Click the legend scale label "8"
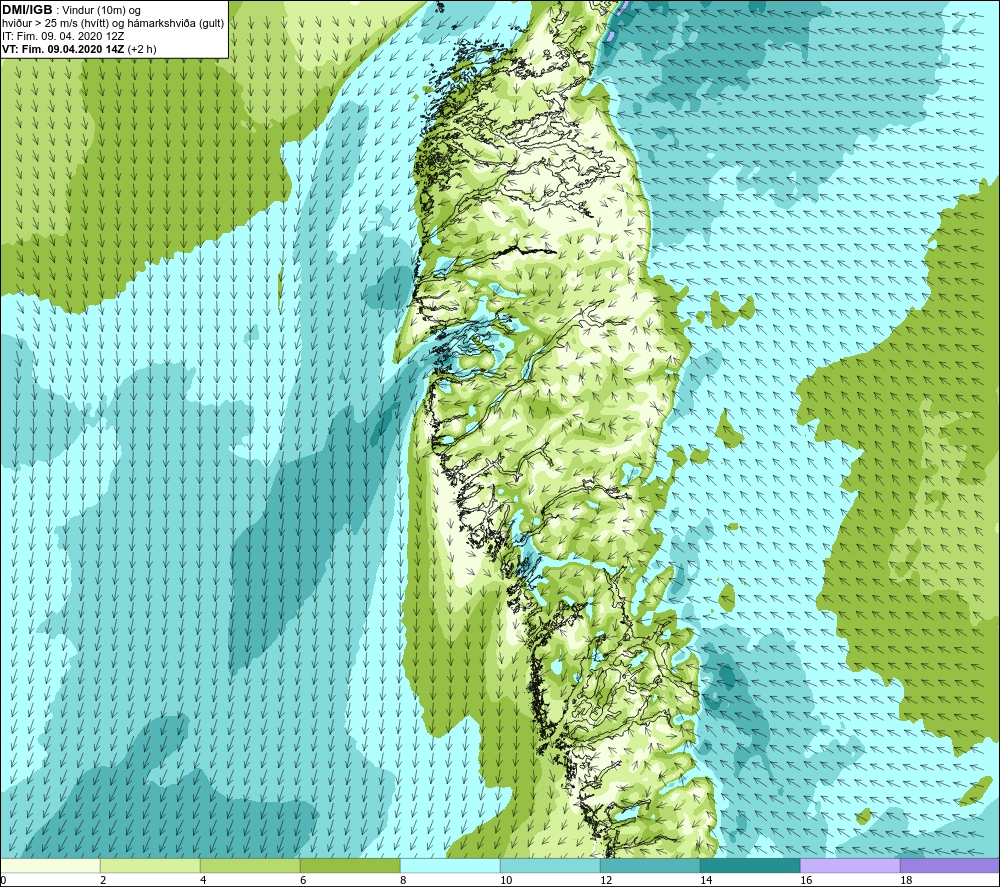The image size is (1000, 887). [403, 880]
